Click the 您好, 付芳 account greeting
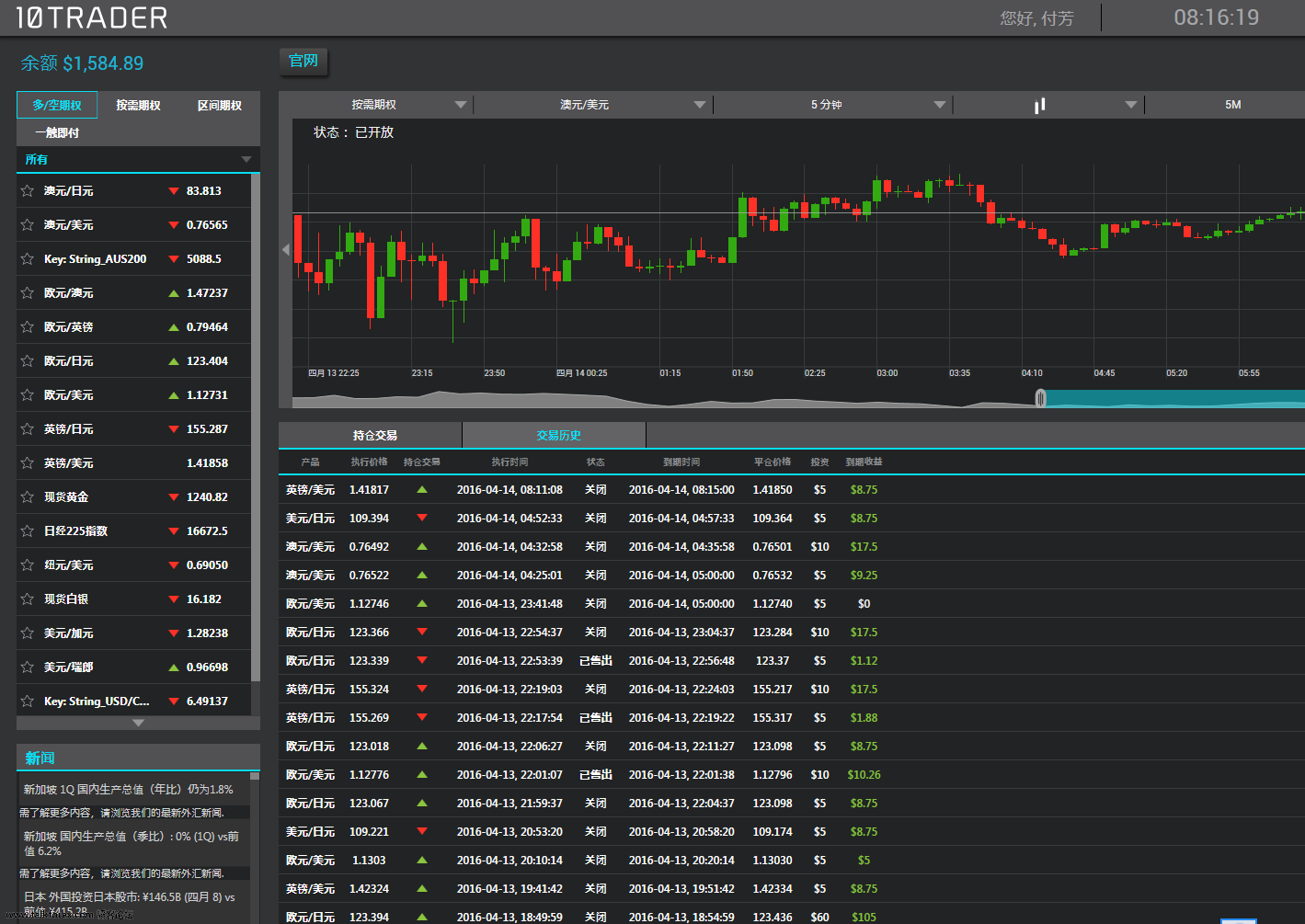1305x924 pixels. [x=1036, y=18]
